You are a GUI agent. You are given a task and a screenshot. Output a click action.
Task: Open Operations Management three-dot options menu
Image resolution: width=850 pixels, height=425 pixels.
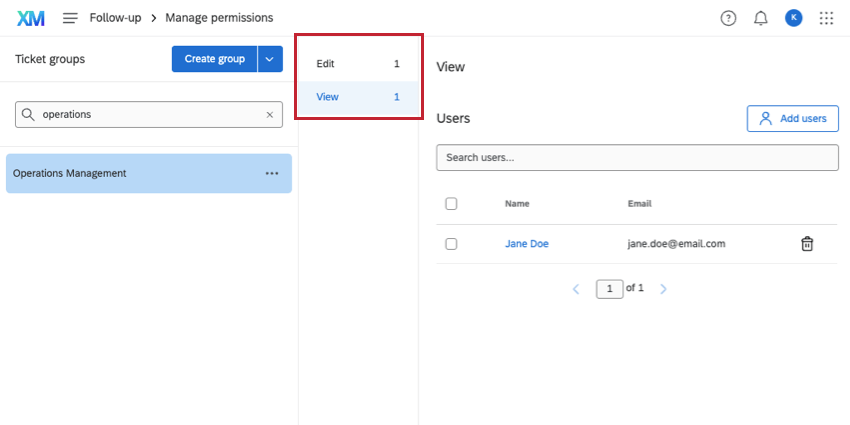click(x=272, y=173)
